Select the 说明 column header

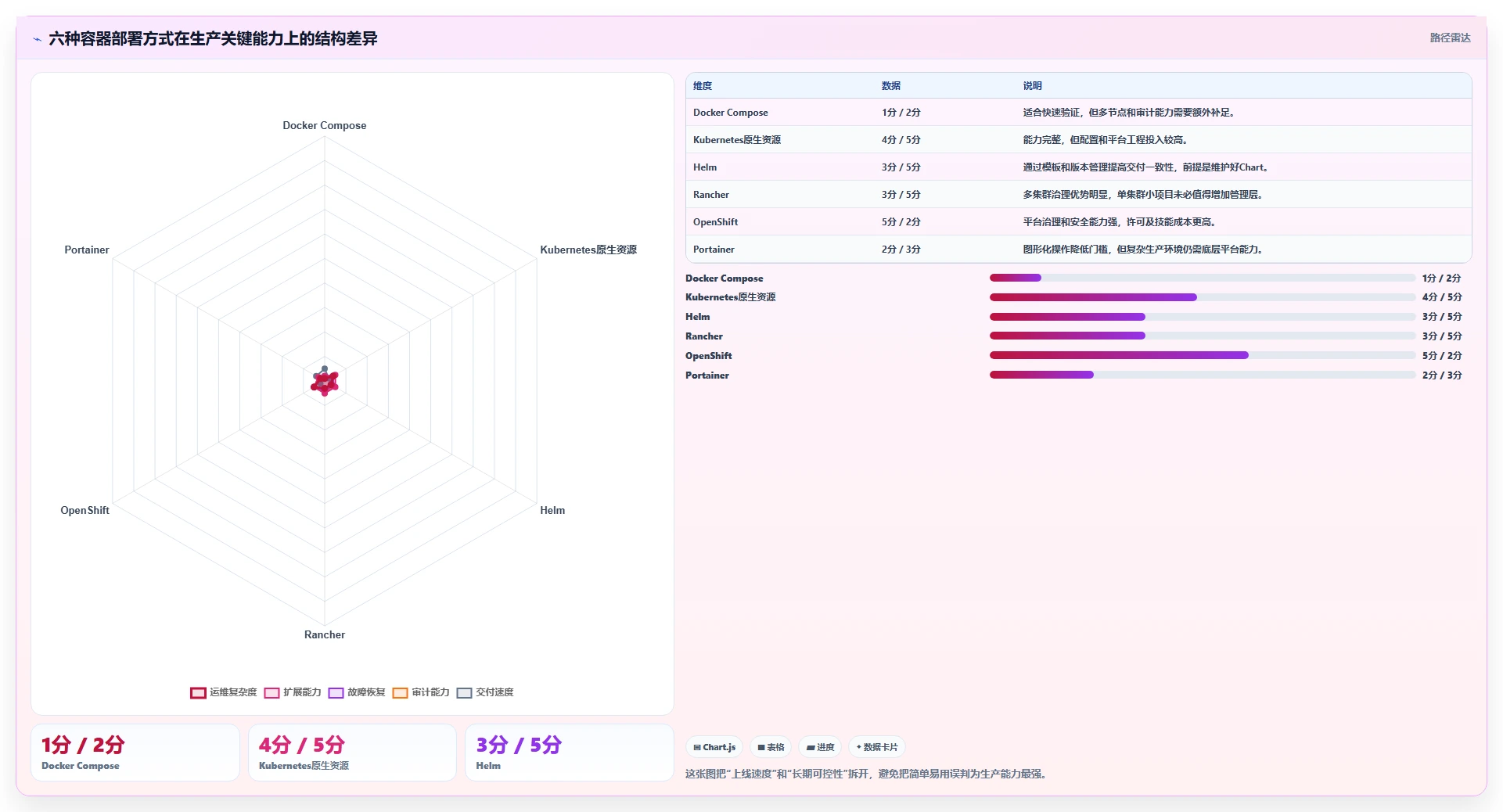click(x=1033, y=86)
